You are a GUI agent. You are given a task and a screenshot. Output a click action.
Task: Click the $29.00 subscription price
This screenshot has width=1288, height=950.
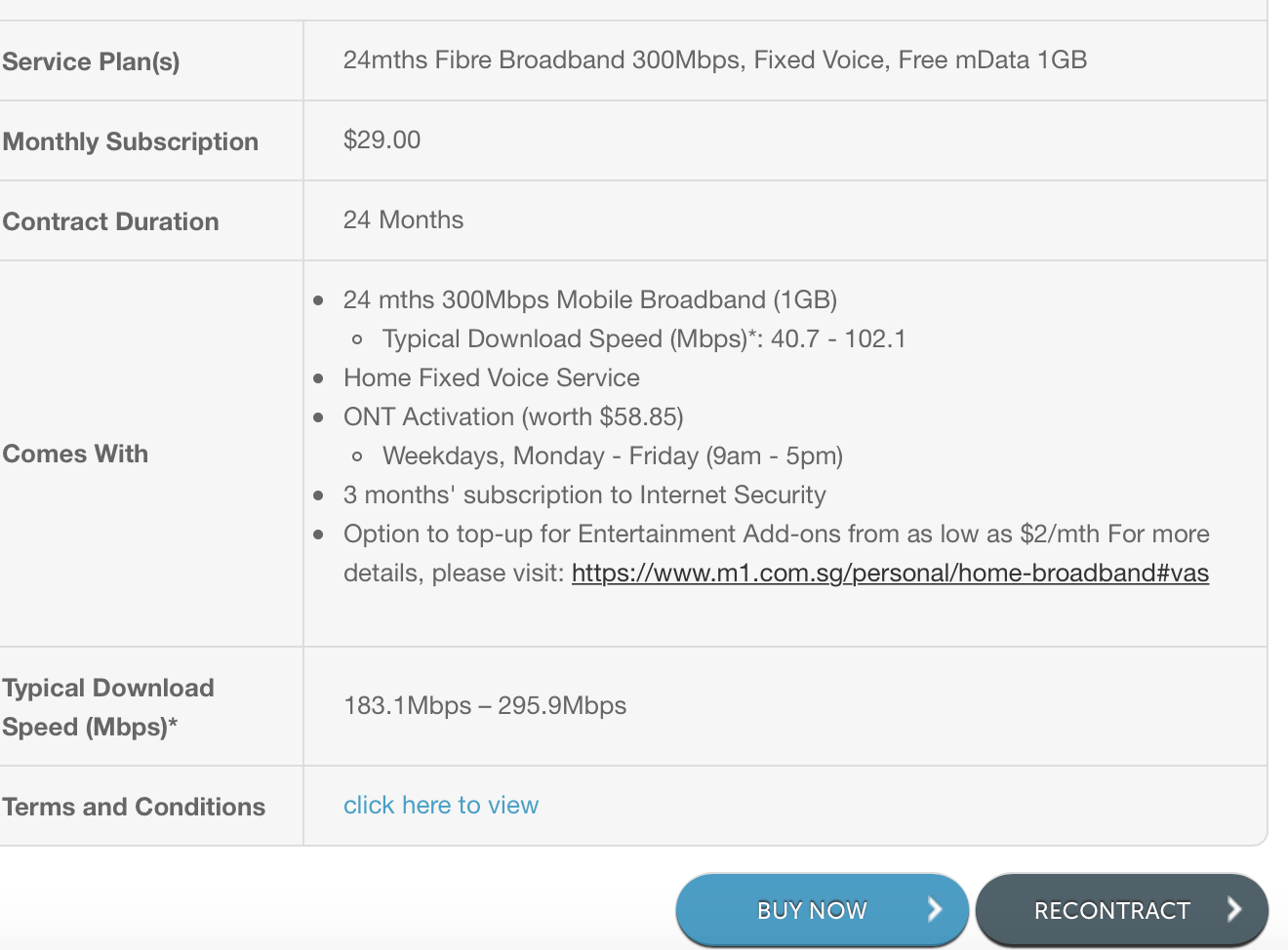pyautogui.click(x=382, y=140)
